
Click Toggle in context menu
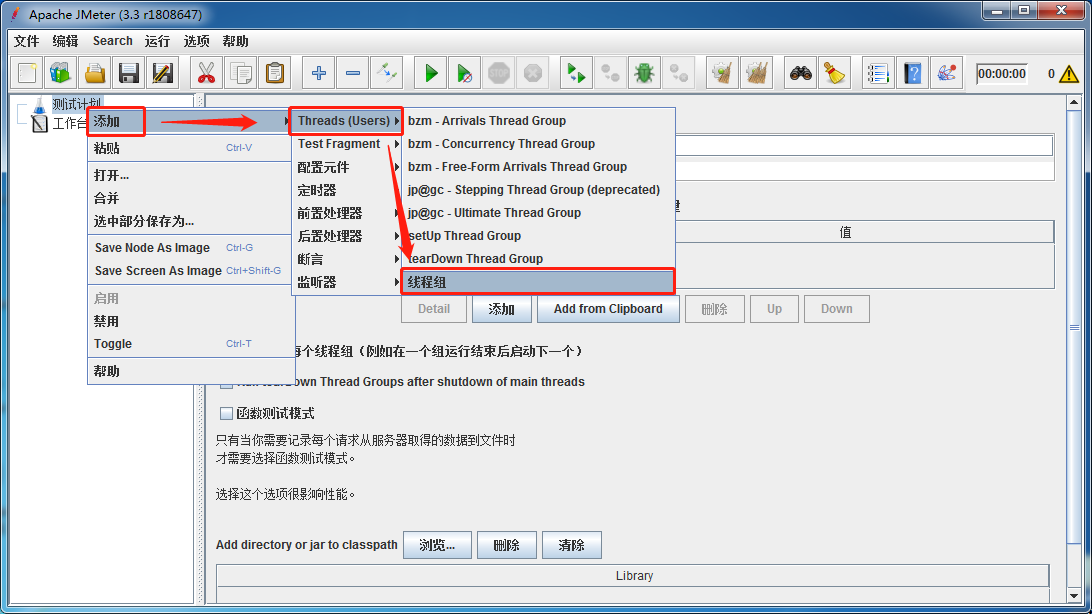(x=189, y=344)
